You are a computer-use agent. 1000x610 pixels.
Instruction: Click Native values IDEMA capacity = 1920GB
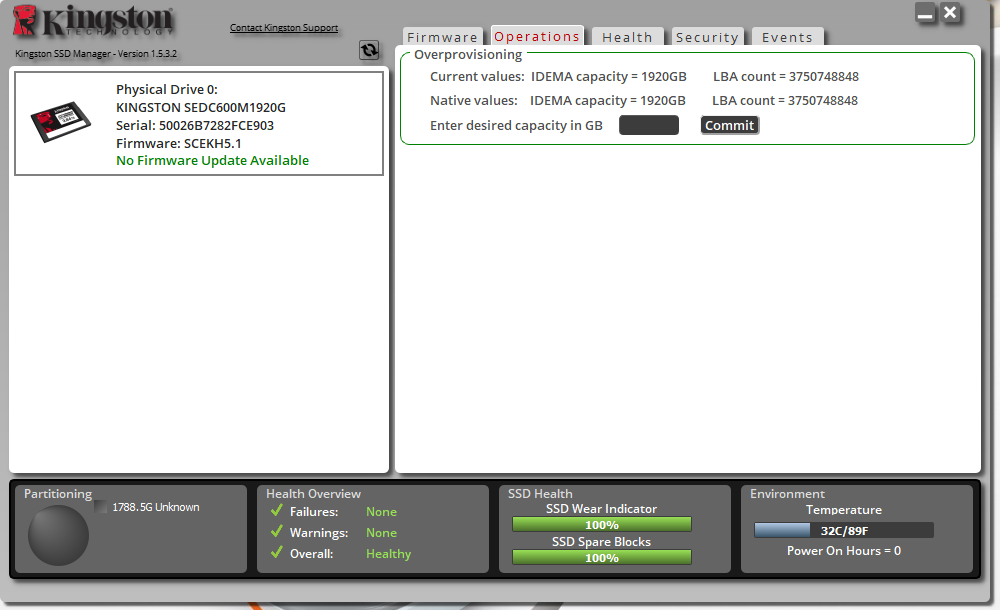click(607, 101)
